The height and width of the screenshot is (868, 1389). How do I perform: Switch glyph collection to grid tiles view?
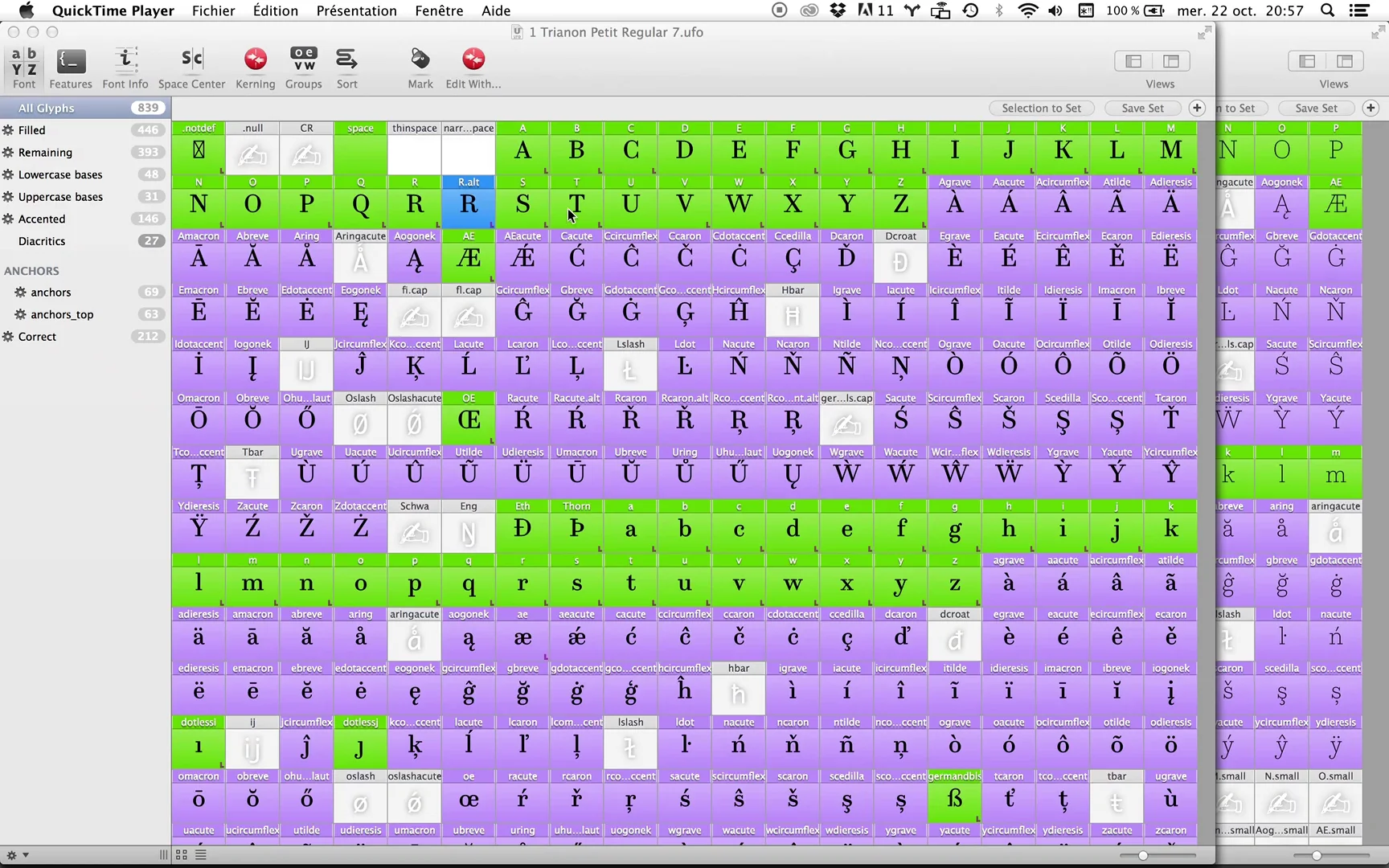tap(181, 855)
